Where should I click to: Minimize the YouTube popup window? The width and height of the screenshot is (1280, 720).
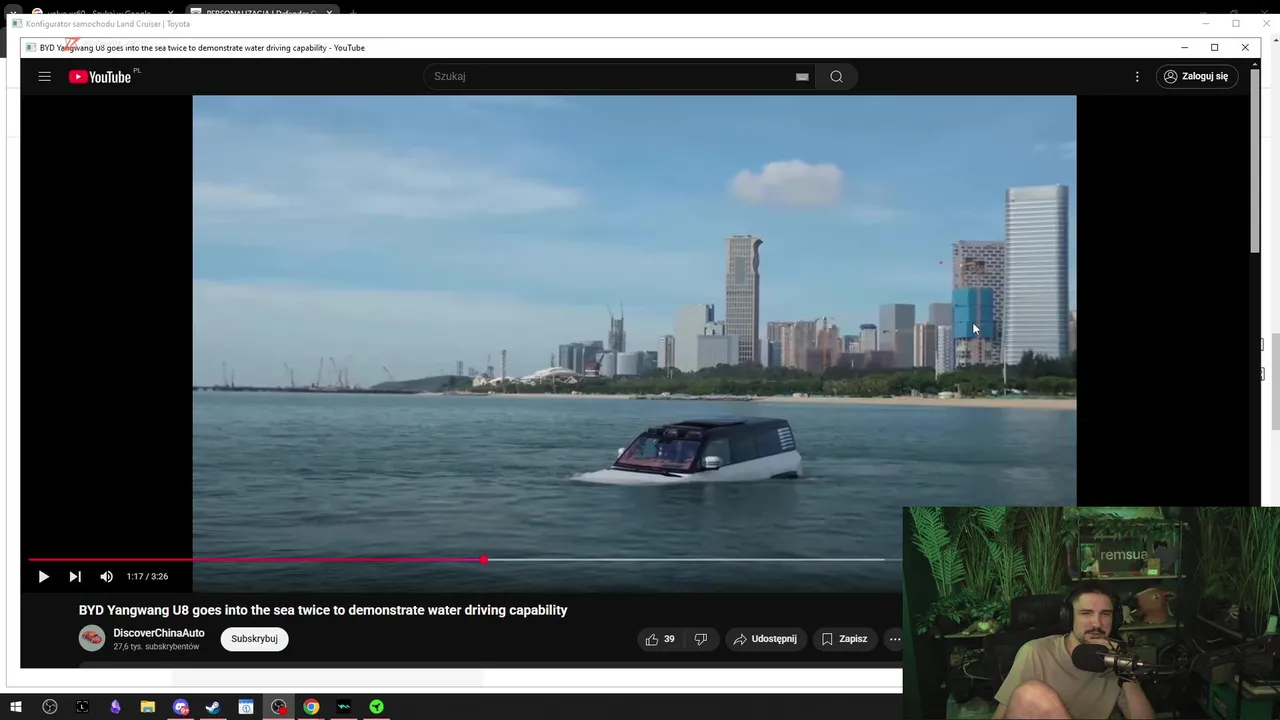1184,47
